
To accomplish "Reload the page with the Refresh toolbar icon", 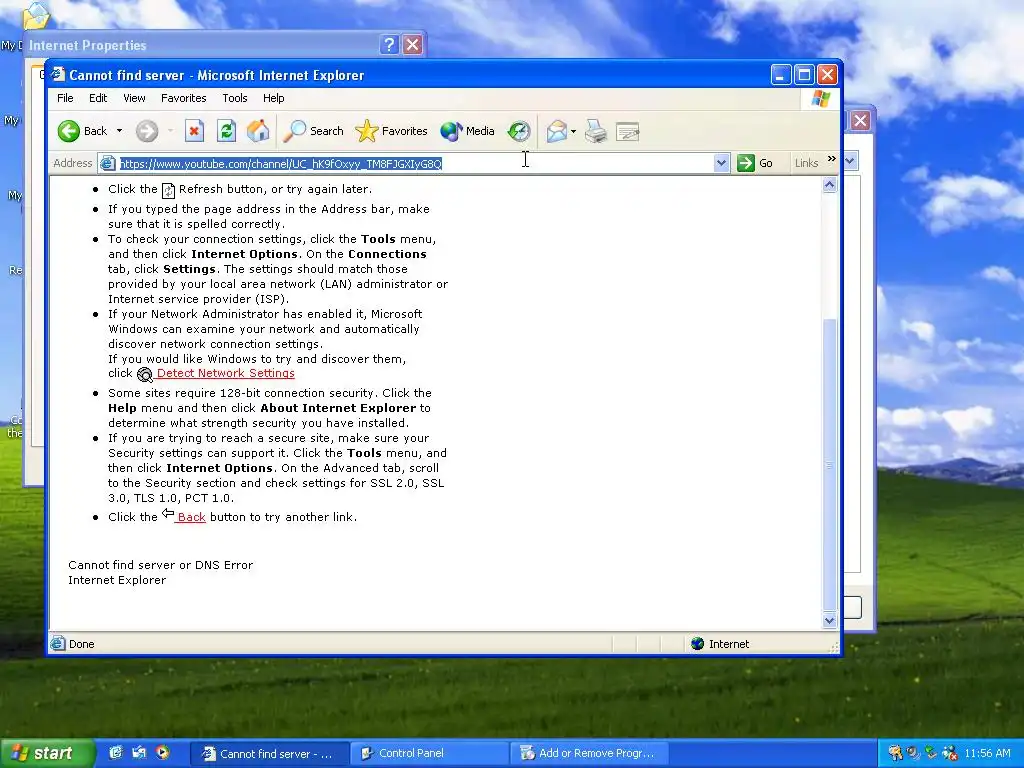I will 226,131.
